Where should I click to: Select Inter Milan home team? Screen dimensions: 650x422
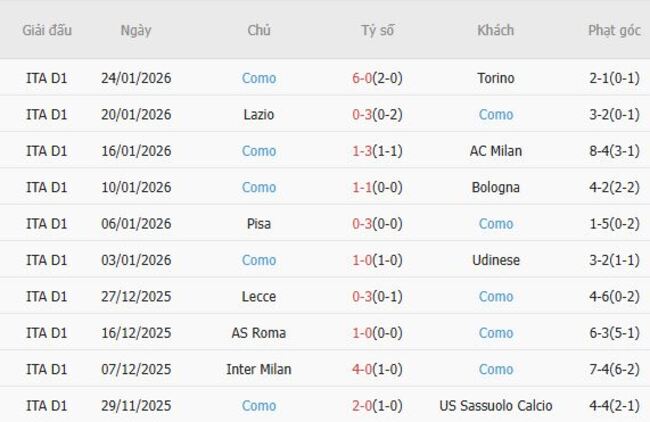259,369
